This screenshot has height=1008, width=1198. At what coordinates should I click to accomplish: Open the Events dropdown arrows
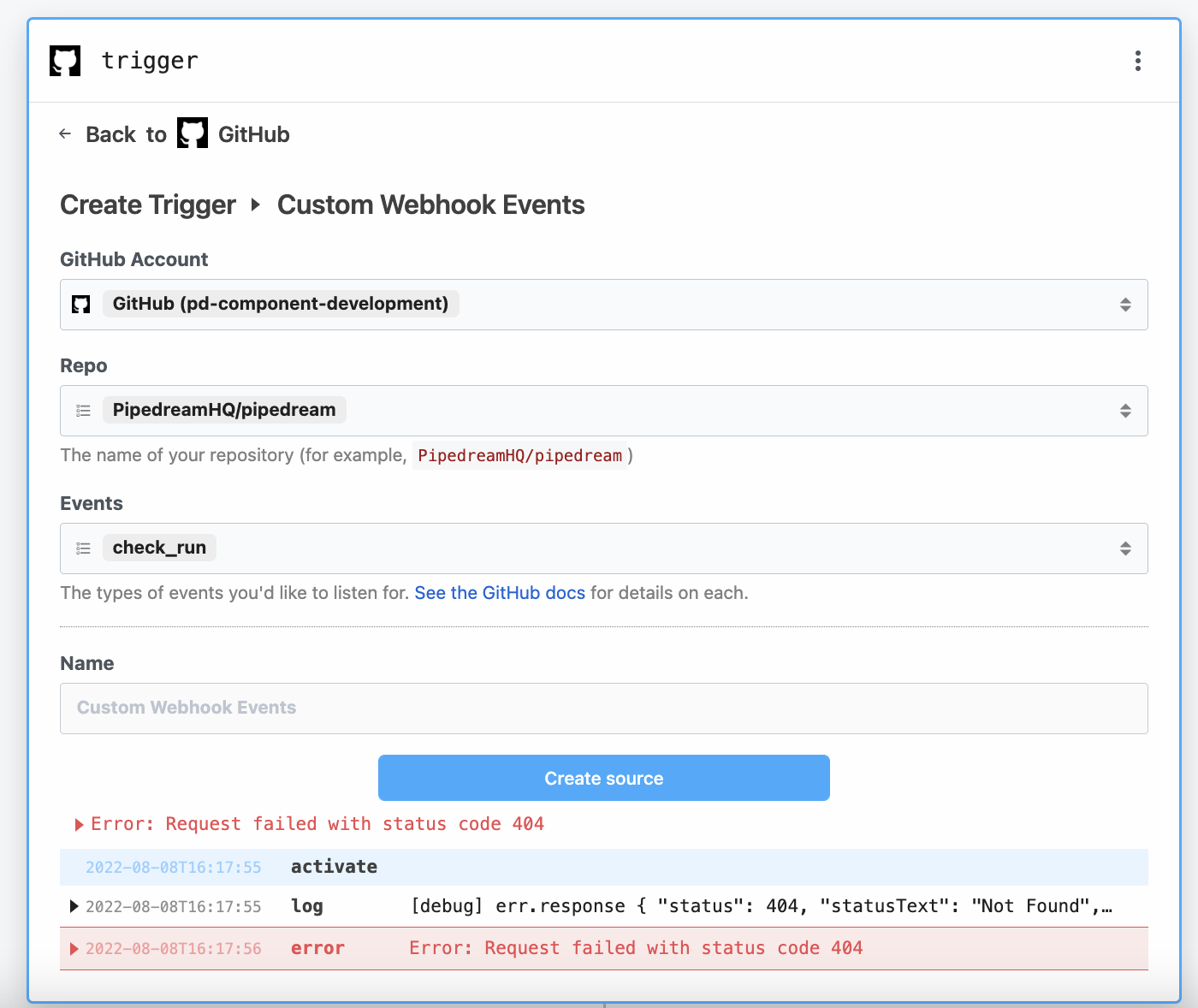point(1125,548)
